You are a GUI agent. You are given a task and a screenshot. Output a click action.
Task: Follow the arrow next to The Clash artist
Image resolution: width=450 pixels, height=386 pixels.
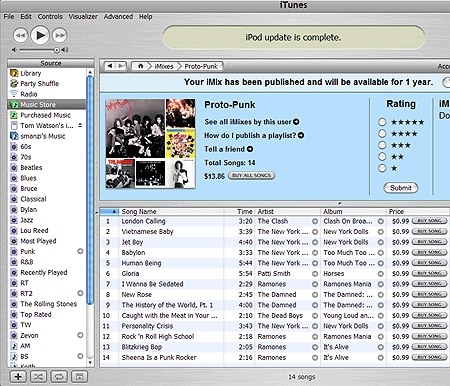(x=315, y=221)
